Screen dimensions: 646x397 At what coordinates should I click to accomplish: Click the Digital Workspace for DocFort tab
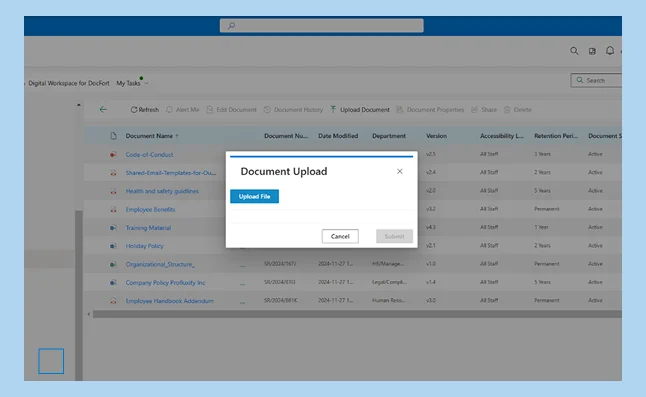coord(69,83)
